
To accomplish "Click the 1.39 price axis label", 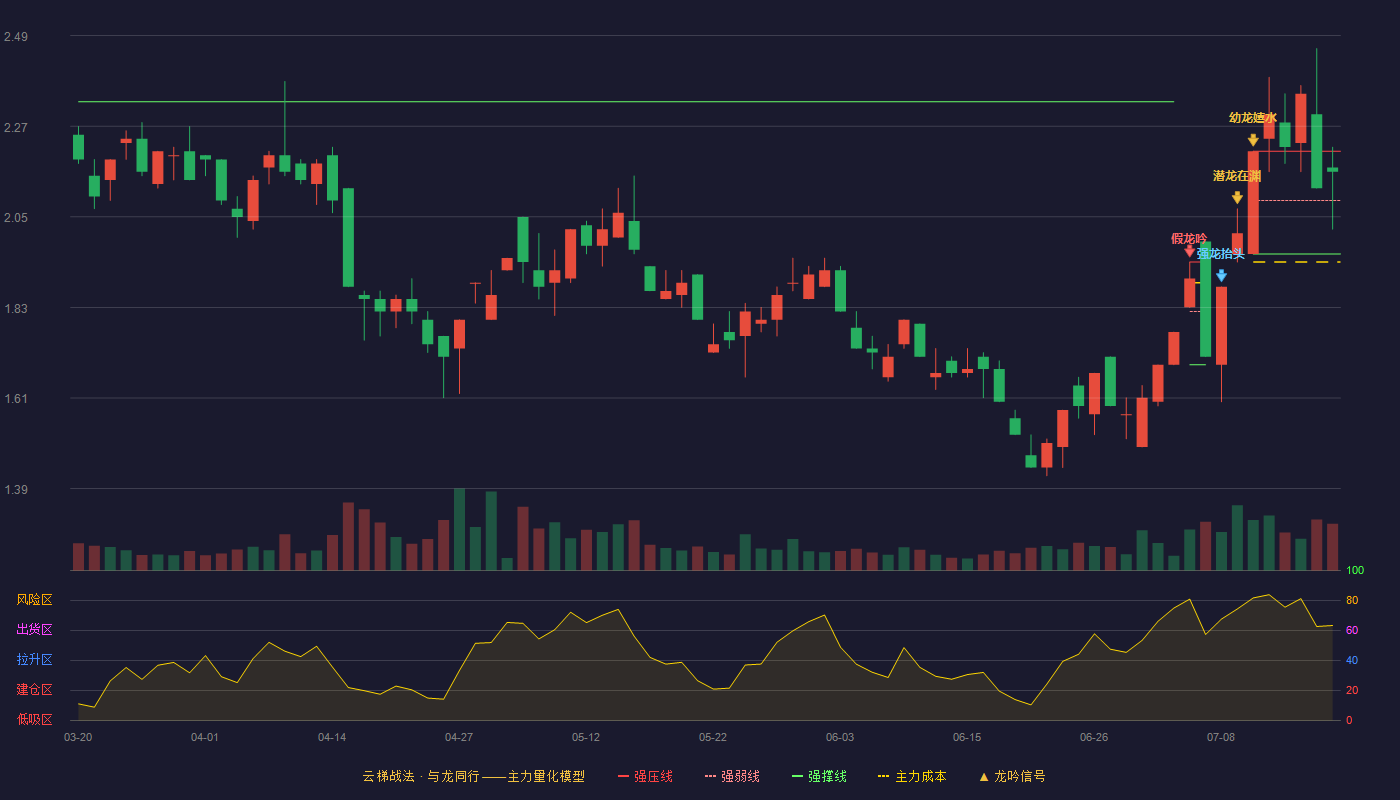I will (x=16, y=490).
